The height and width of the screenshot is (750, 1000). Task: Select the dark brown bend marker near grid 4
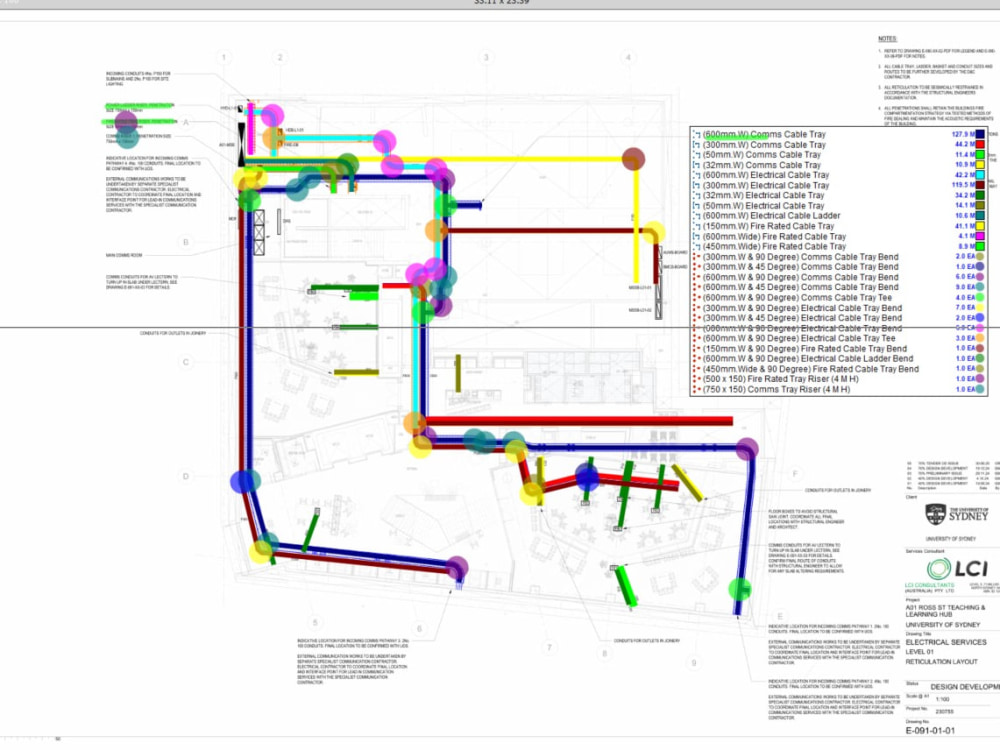click(633, 159)
